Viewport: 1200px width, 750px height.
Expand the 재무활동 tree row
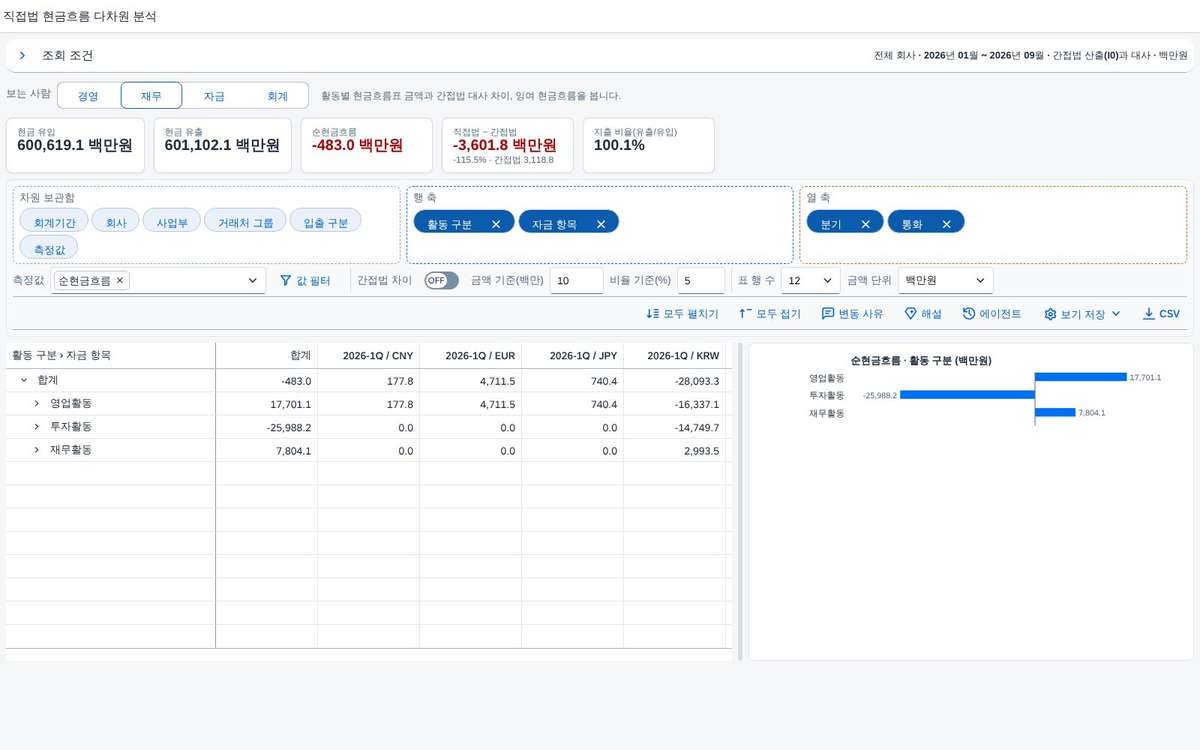pos(36,450)
